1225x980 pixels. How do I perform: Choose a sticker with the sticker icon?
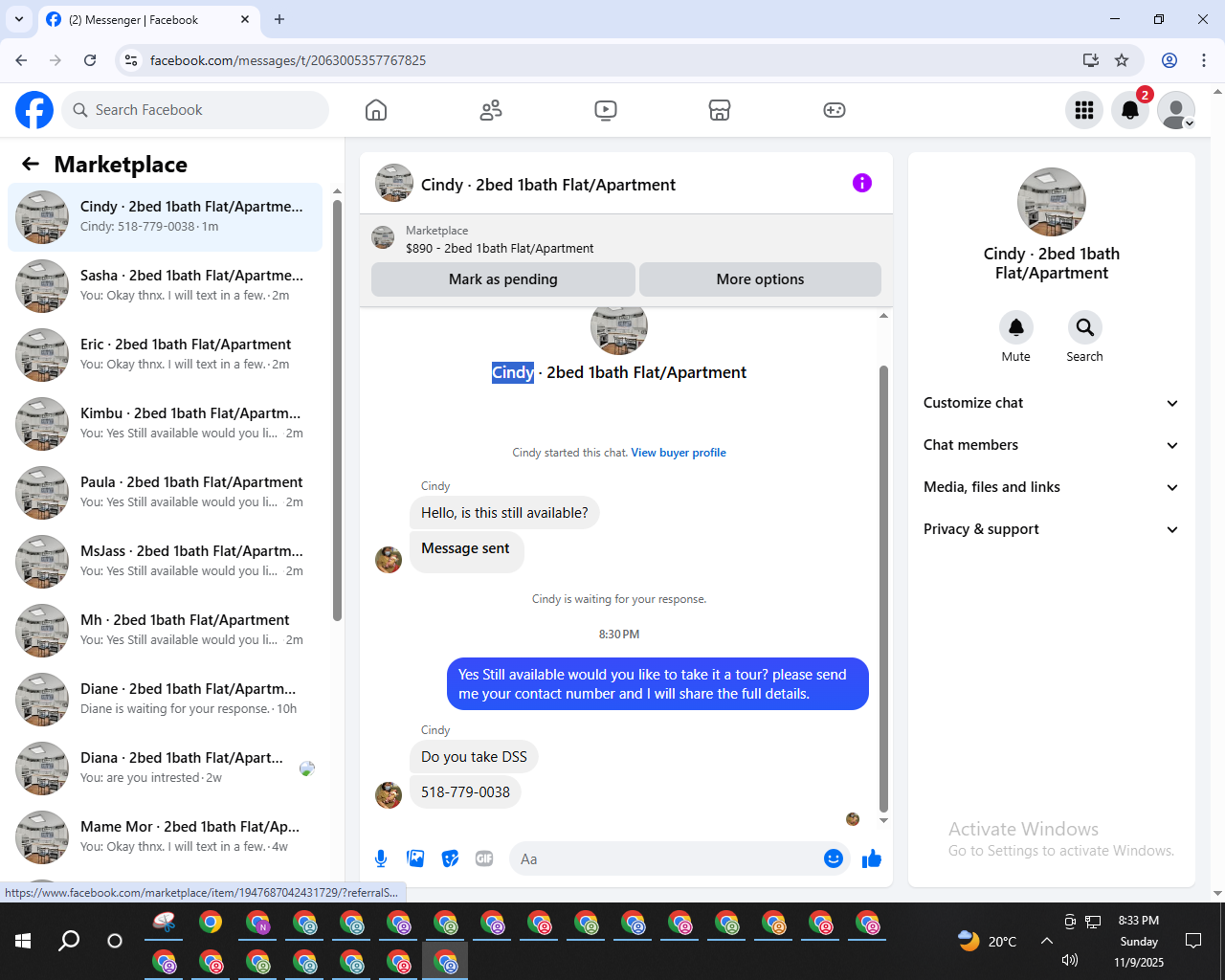tap(450, 858)
